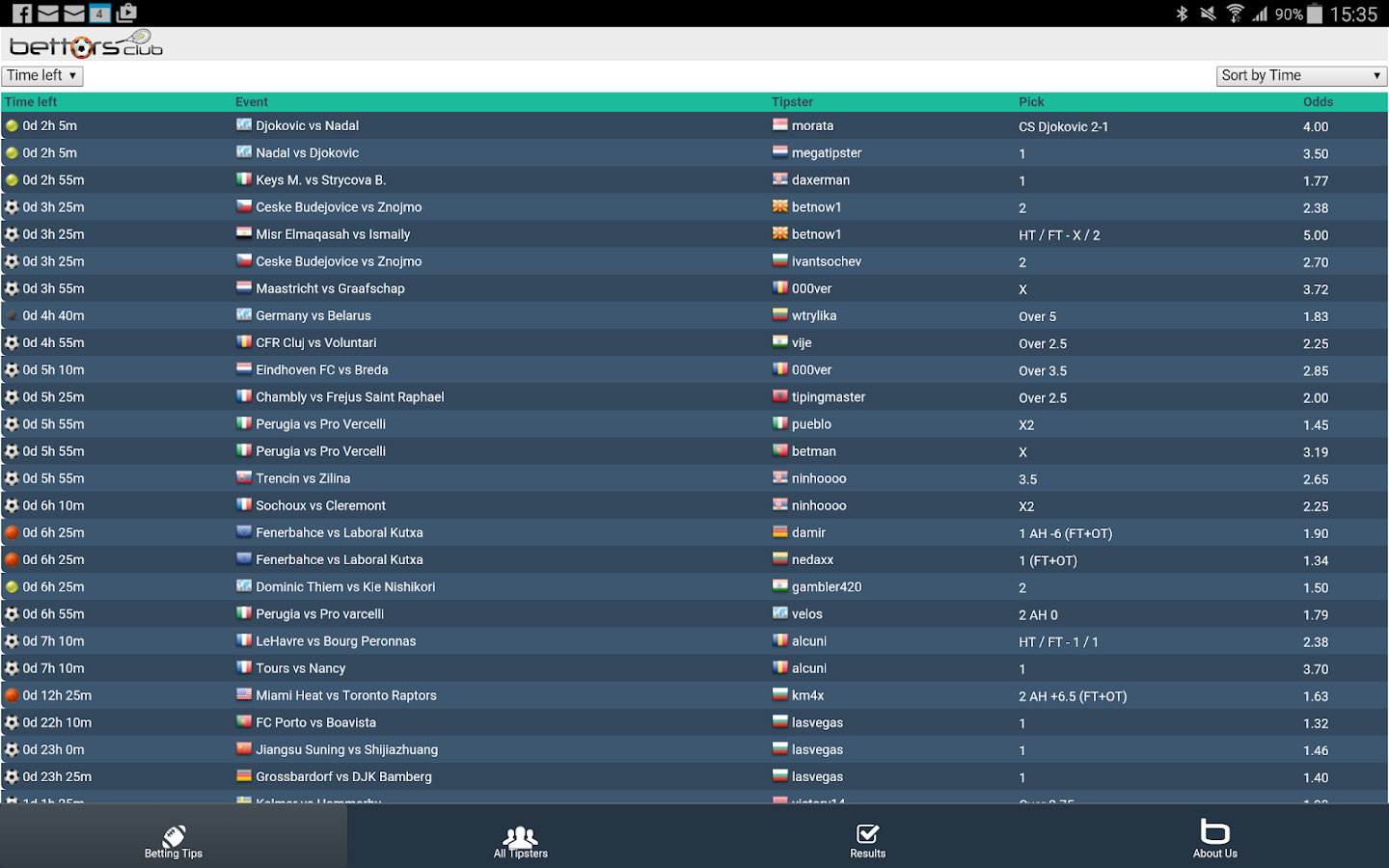The height and width of the screenshot is (868, 1389).
Task: Click the soccer ball icon for Tours vs Nancy
Action: 12,668
